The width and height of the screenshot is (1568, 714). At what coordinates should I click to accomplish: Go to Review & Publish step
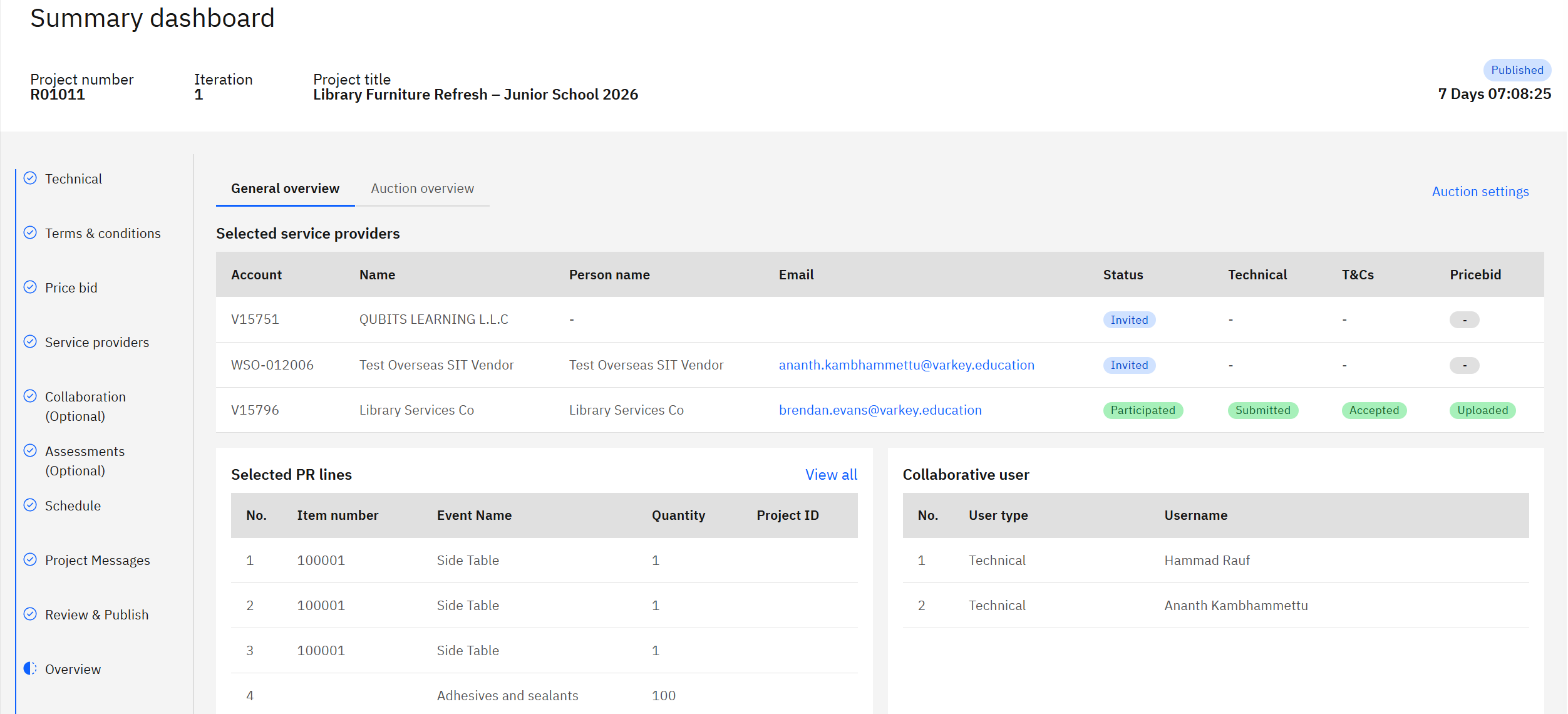point(97,615)
